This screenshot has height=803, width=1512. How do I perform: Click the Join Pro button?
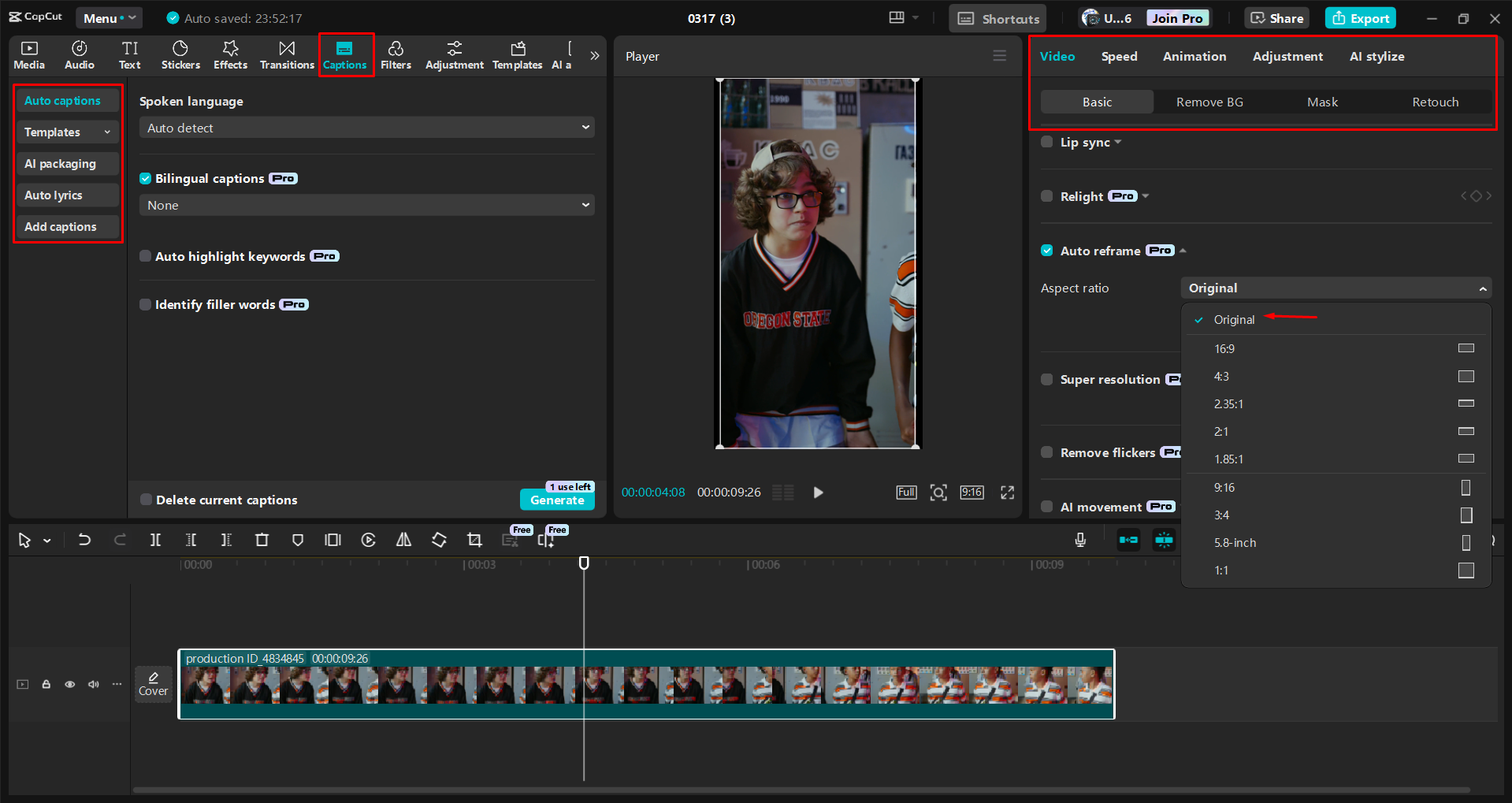pyautogui.click(x=1177, y=18)
